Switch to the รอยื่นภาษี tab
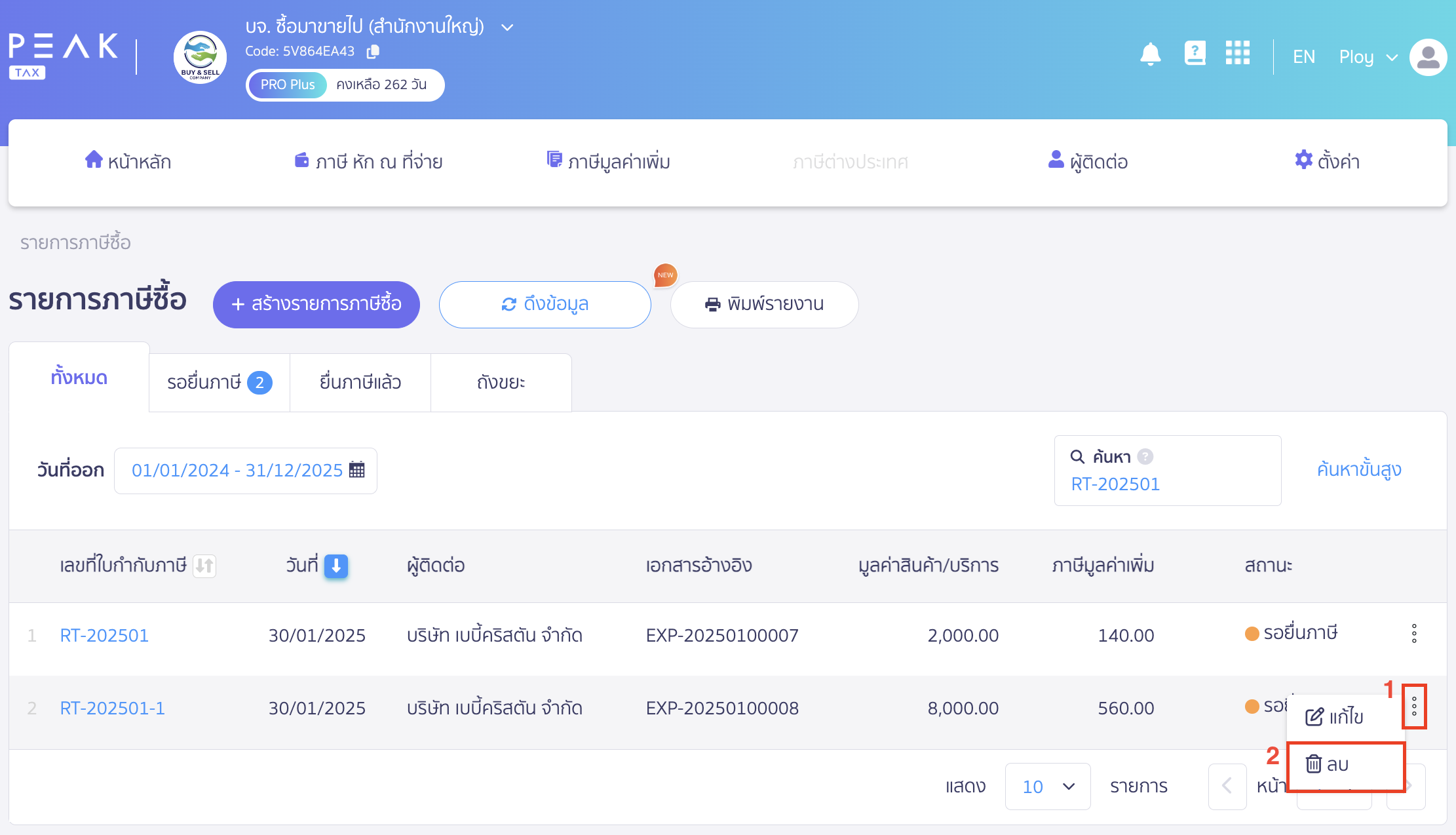Viewport: 1456px width, 835px height. 219,382
